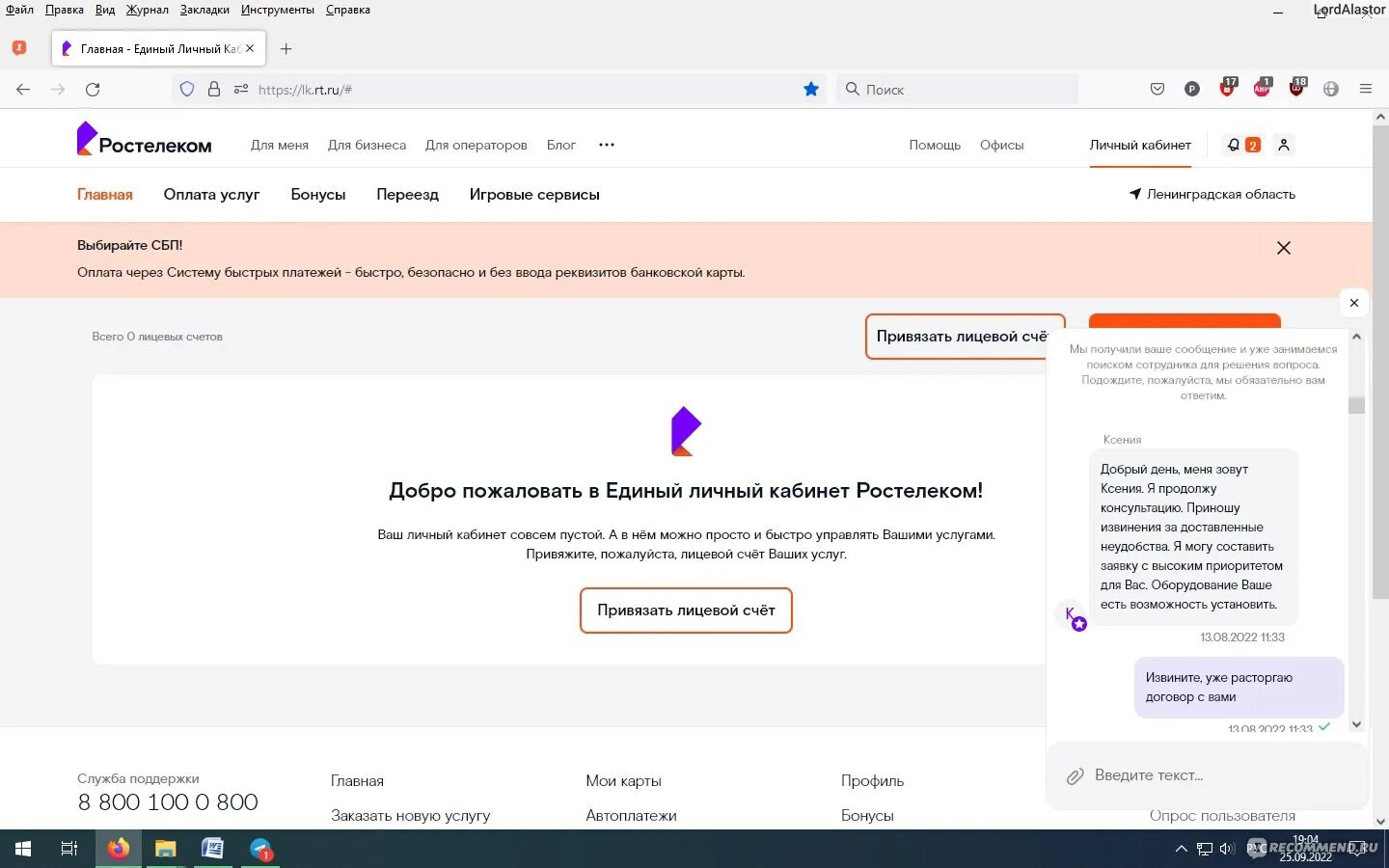
Task: Click the chat text input field
Action: pos(1208,775)
